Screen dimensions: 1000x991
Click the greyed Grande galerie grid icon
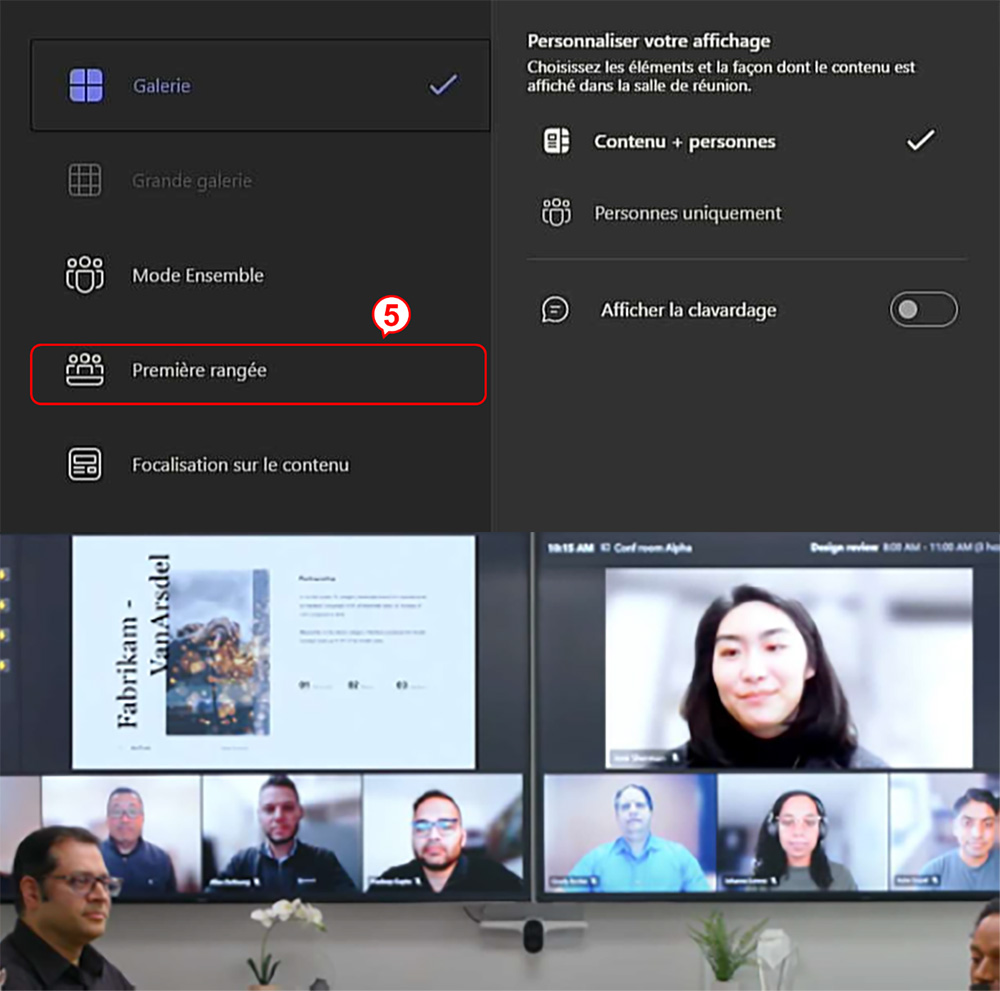tap(85, 181)
